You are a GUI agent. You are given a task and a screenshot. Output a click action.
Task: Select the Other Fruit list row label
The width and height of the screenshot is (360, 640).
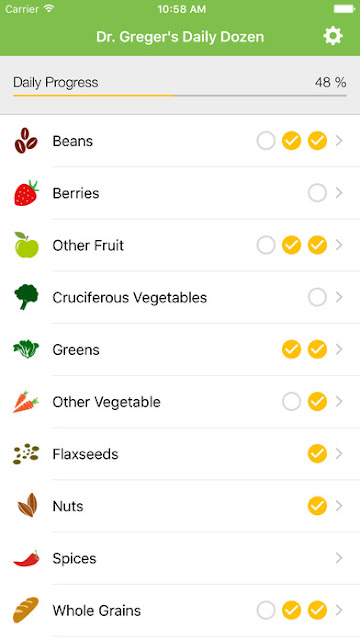[x=88, y=245]
